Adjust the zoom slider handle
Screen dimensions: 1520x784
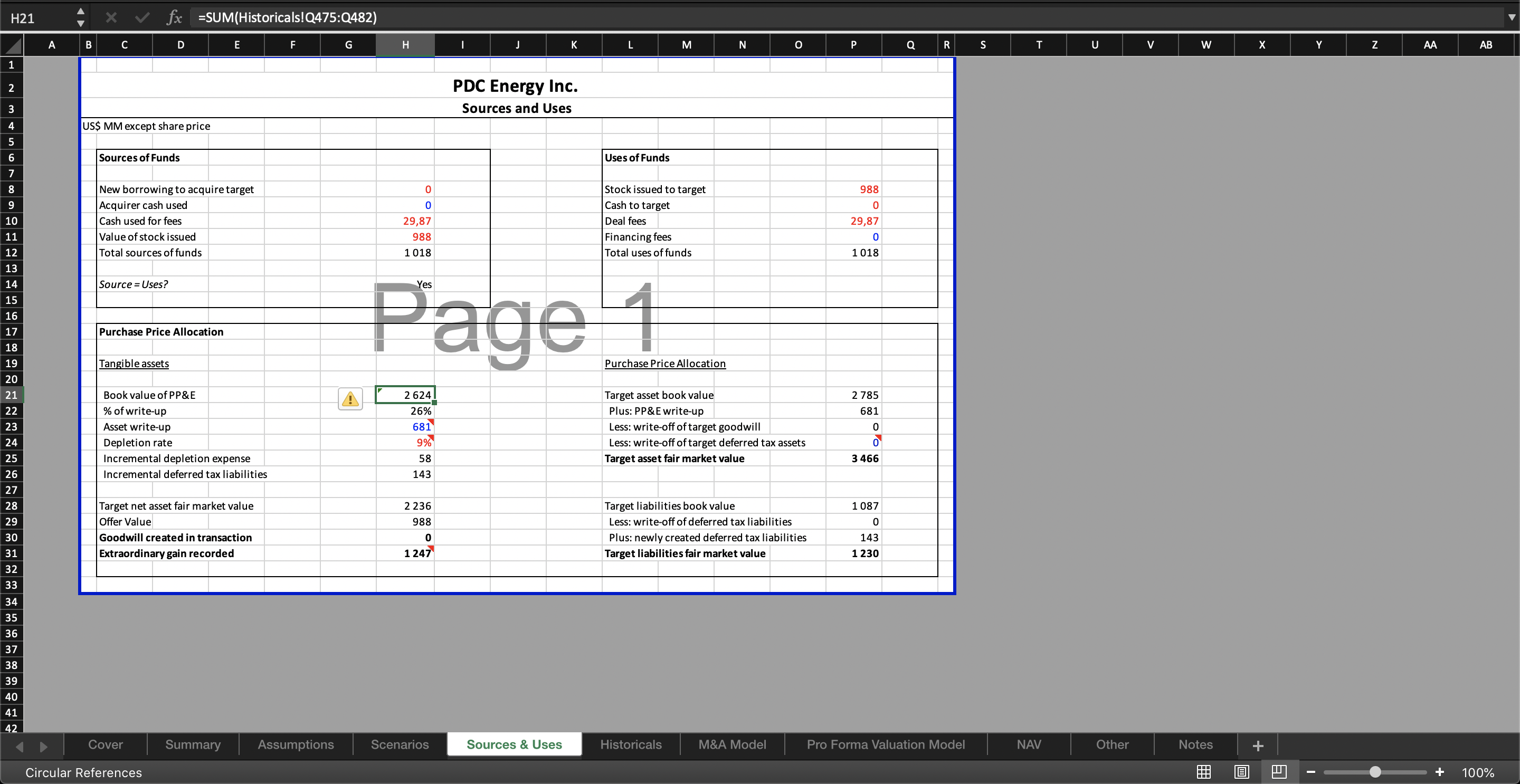coord(1375,772)
